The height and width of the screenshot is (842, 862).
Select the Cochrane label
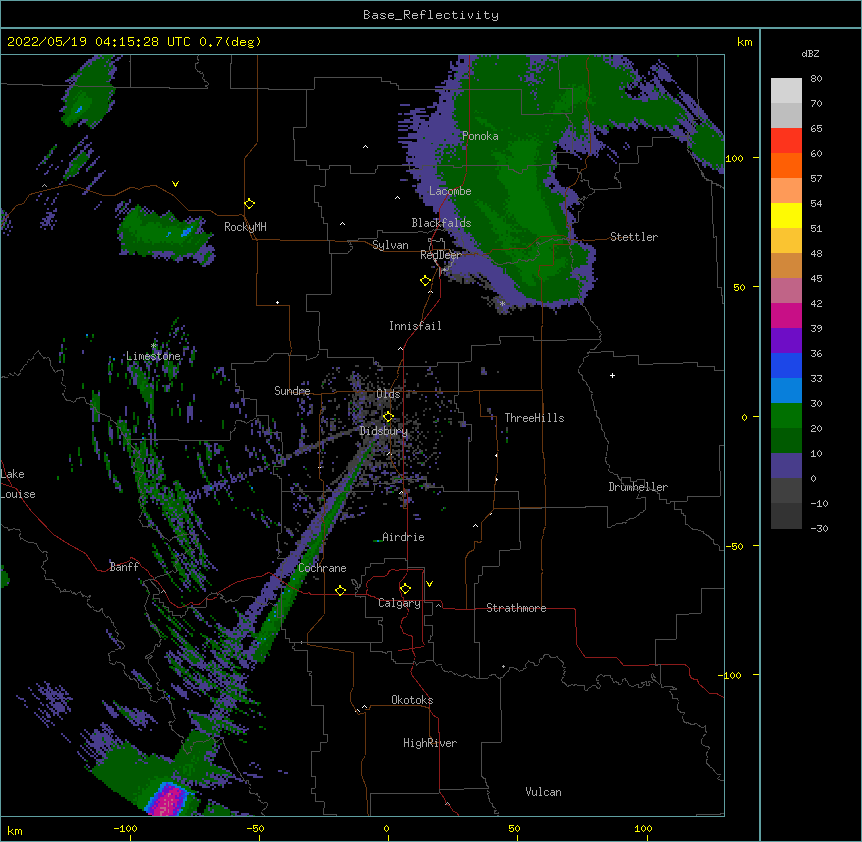(322, 568)
